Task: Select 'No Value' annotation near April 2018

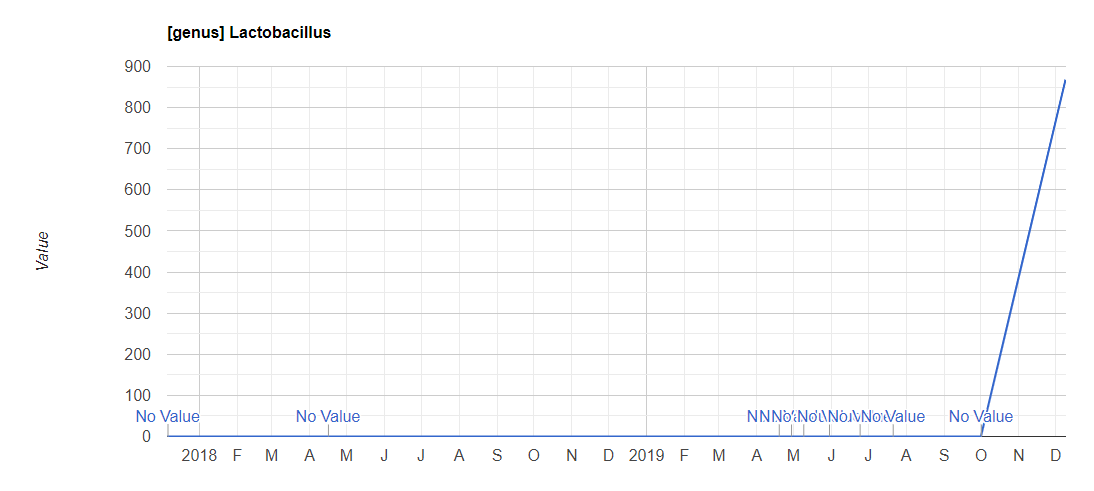Action: (x=328, y=417)
